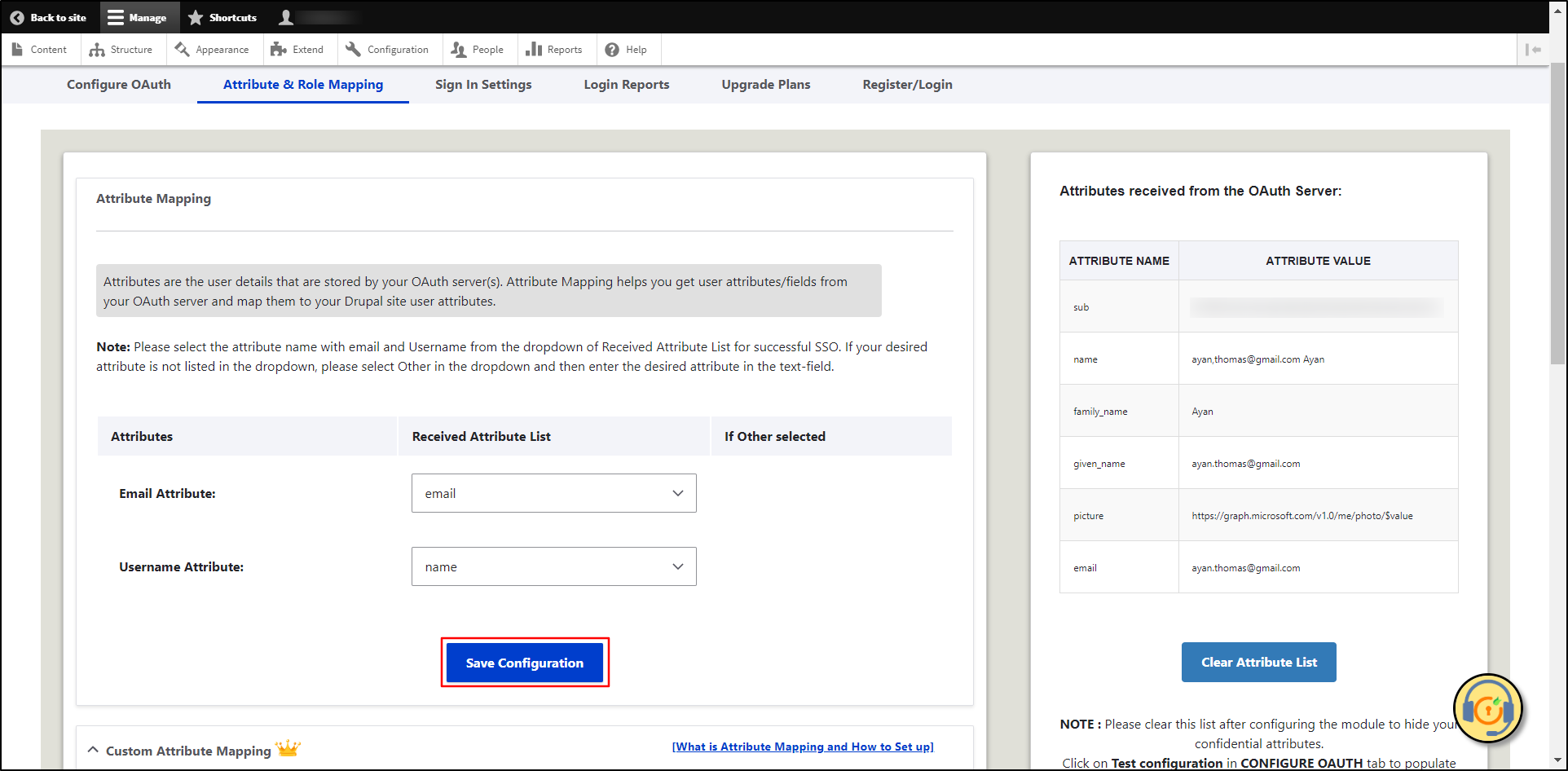The width and height of the screenshot is (1568, 771).
Task: Select the Shortcuts star icon
Action: click(x=194, y=17)
